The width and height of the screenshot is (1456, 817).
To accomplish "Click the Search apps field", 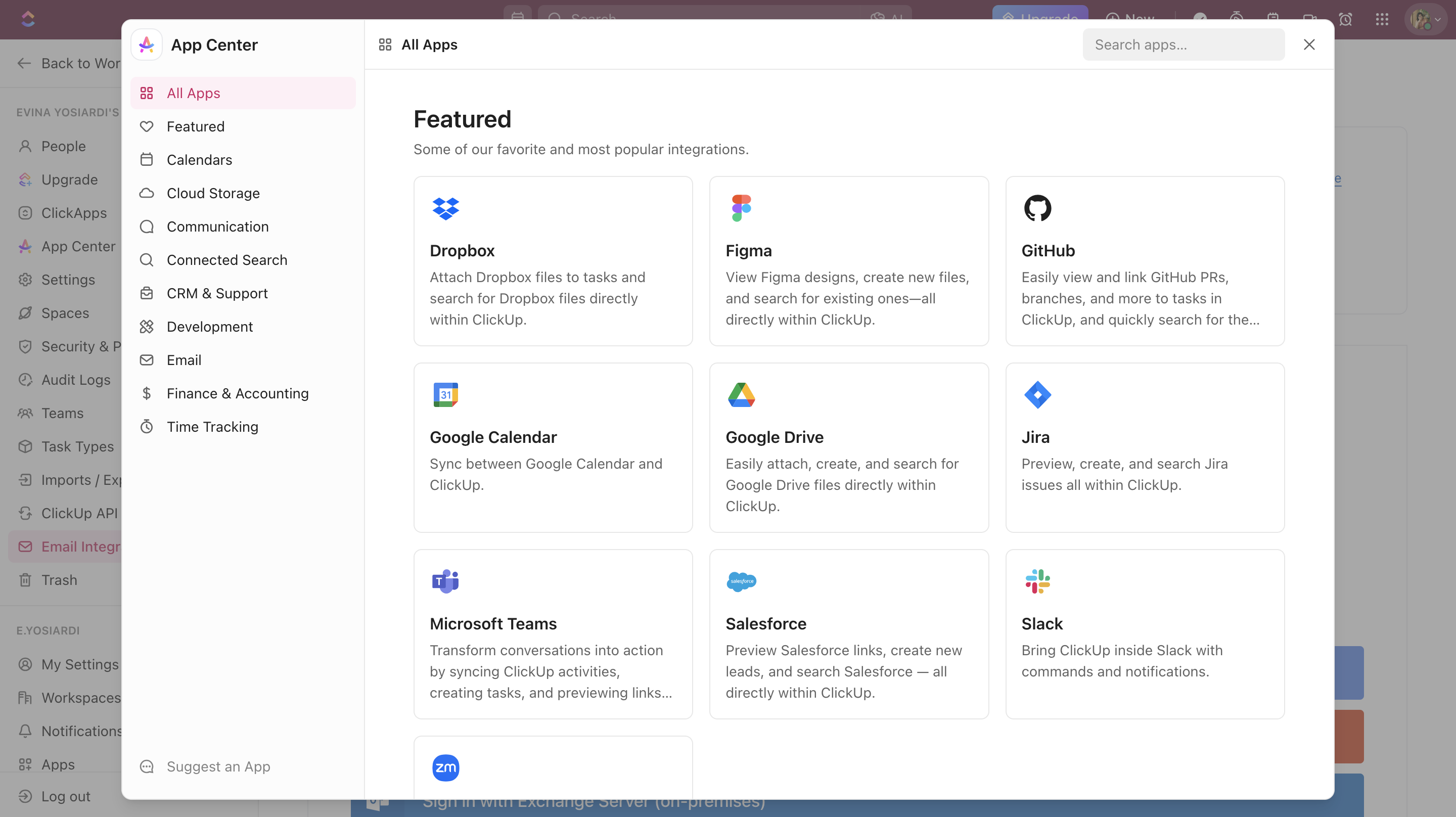I will tap(1183, 44).
